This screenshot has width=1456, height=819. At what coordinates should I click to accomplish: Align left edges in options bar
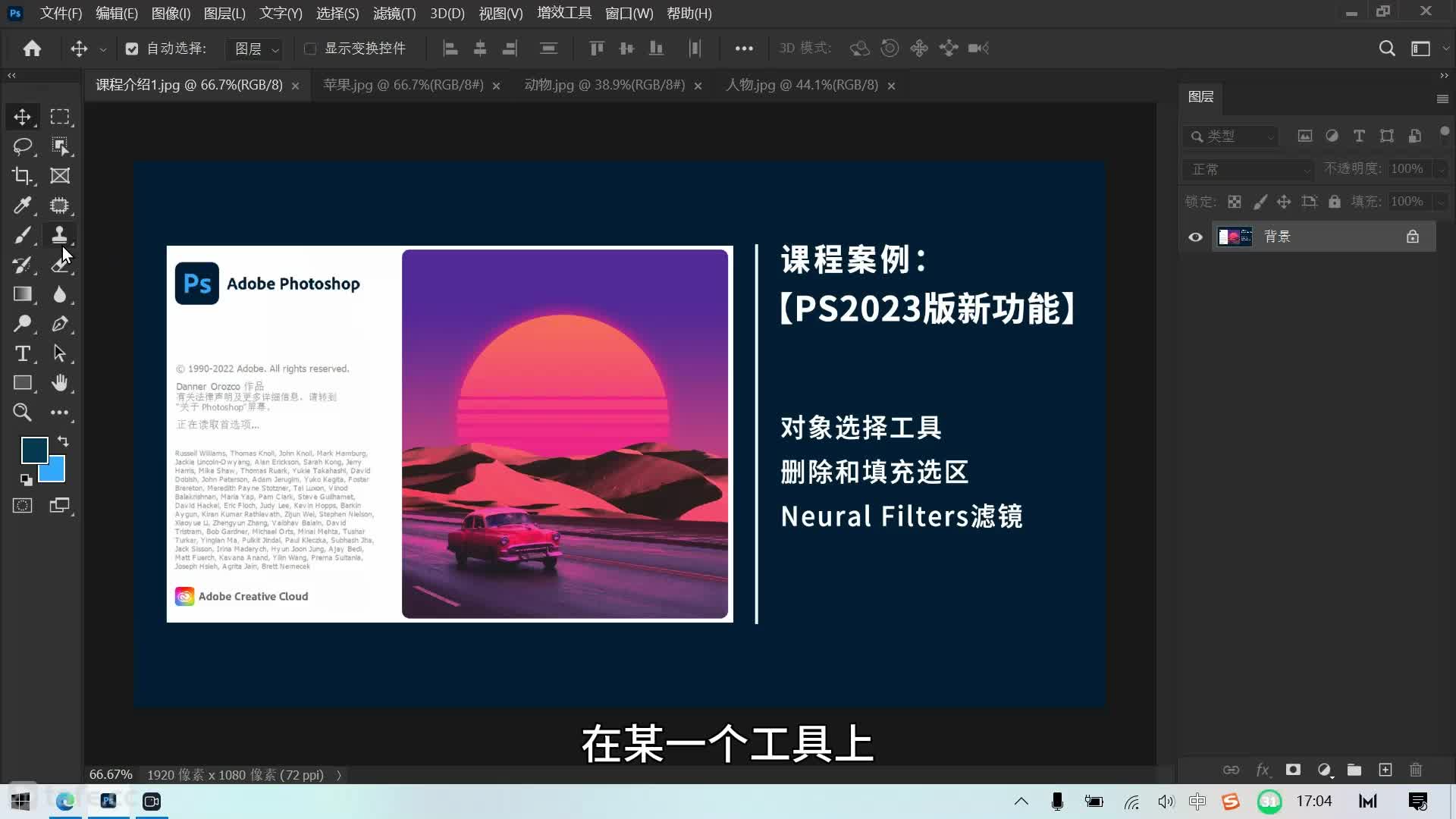[450, 49]
